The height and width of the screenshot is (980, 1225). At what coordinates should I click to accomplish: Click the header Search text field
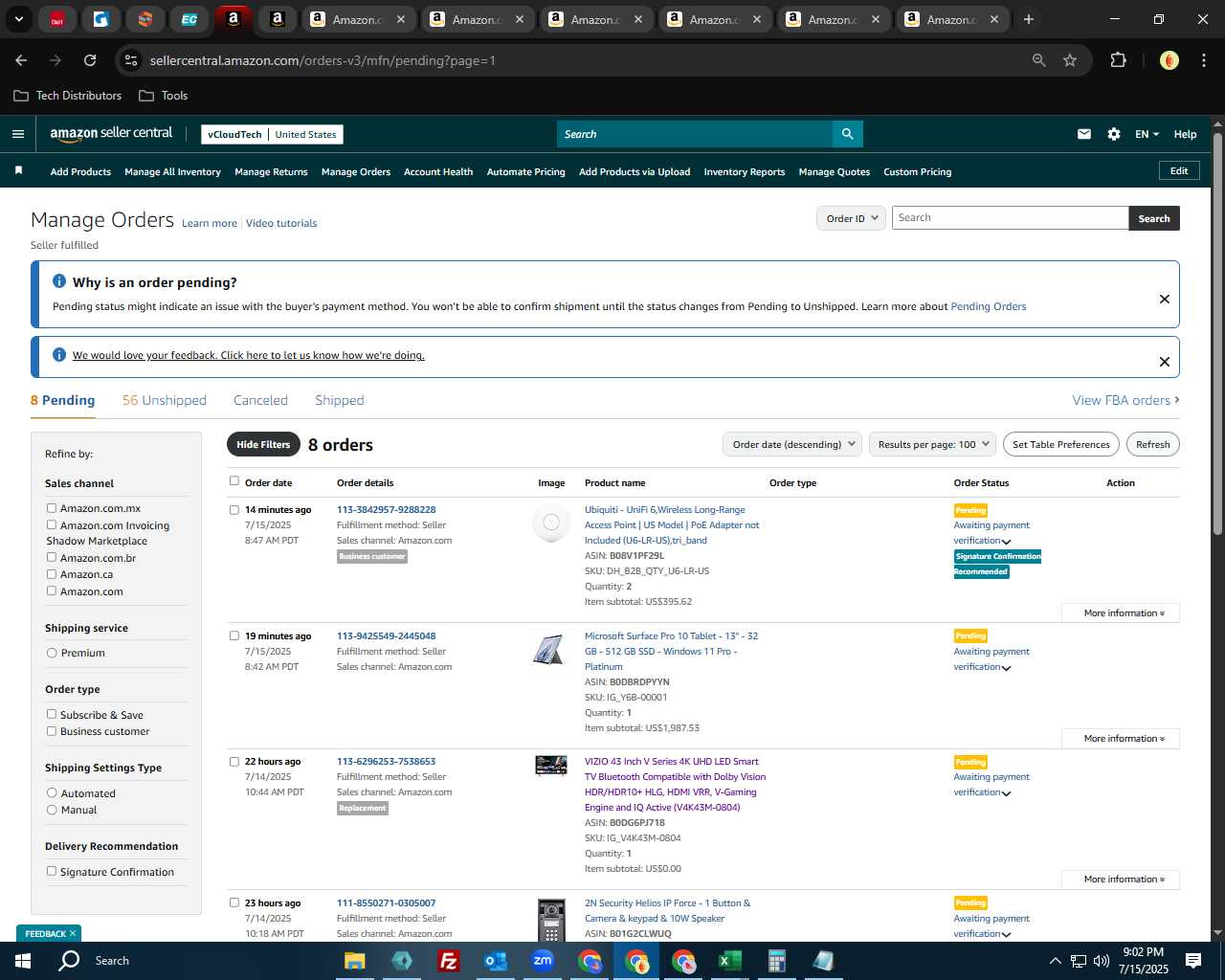coord(694,134)
